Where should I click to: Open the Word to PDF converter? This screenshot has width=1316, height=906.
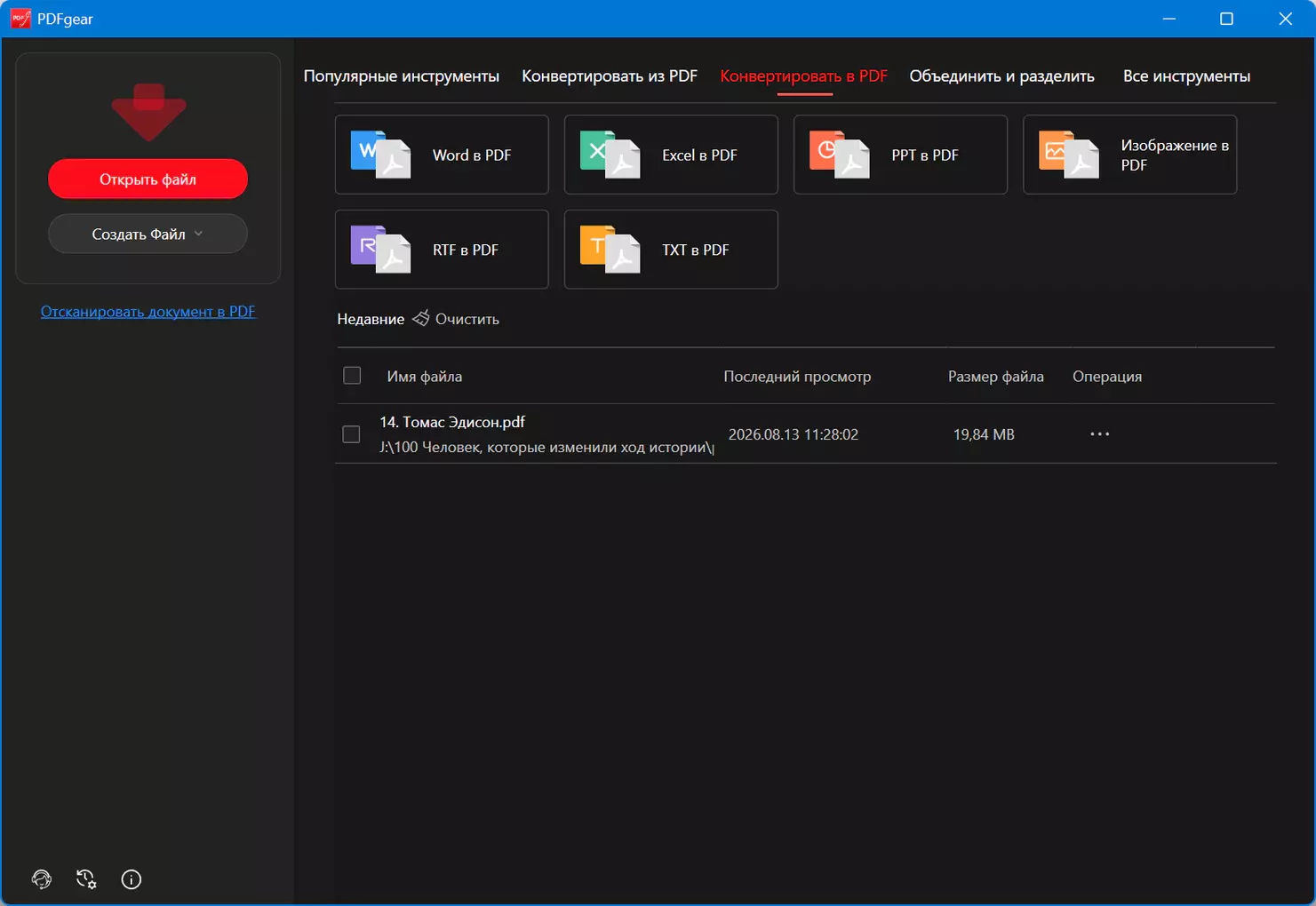click(442, 155)
